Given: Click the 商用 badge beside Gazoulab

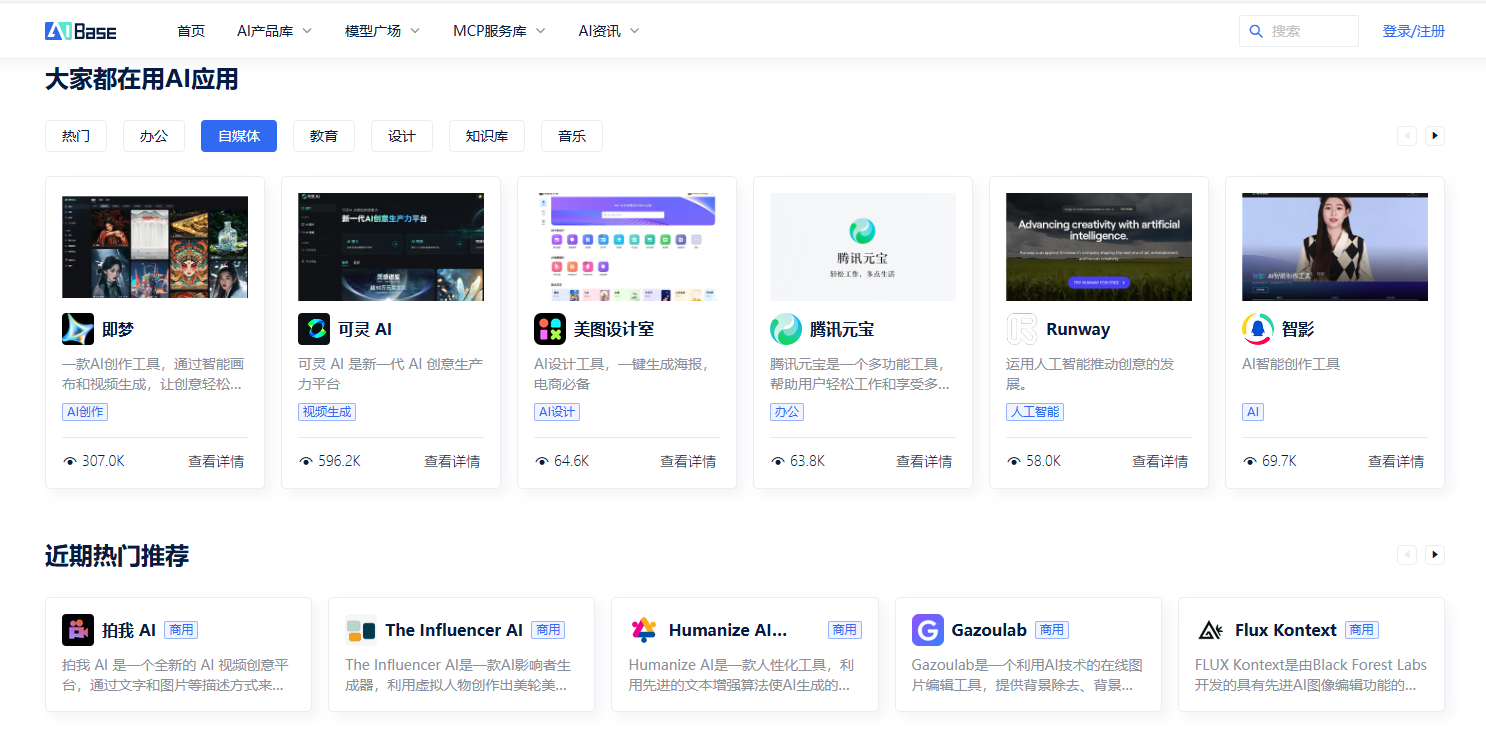Looking at the screenshot, I should 1052,630.
